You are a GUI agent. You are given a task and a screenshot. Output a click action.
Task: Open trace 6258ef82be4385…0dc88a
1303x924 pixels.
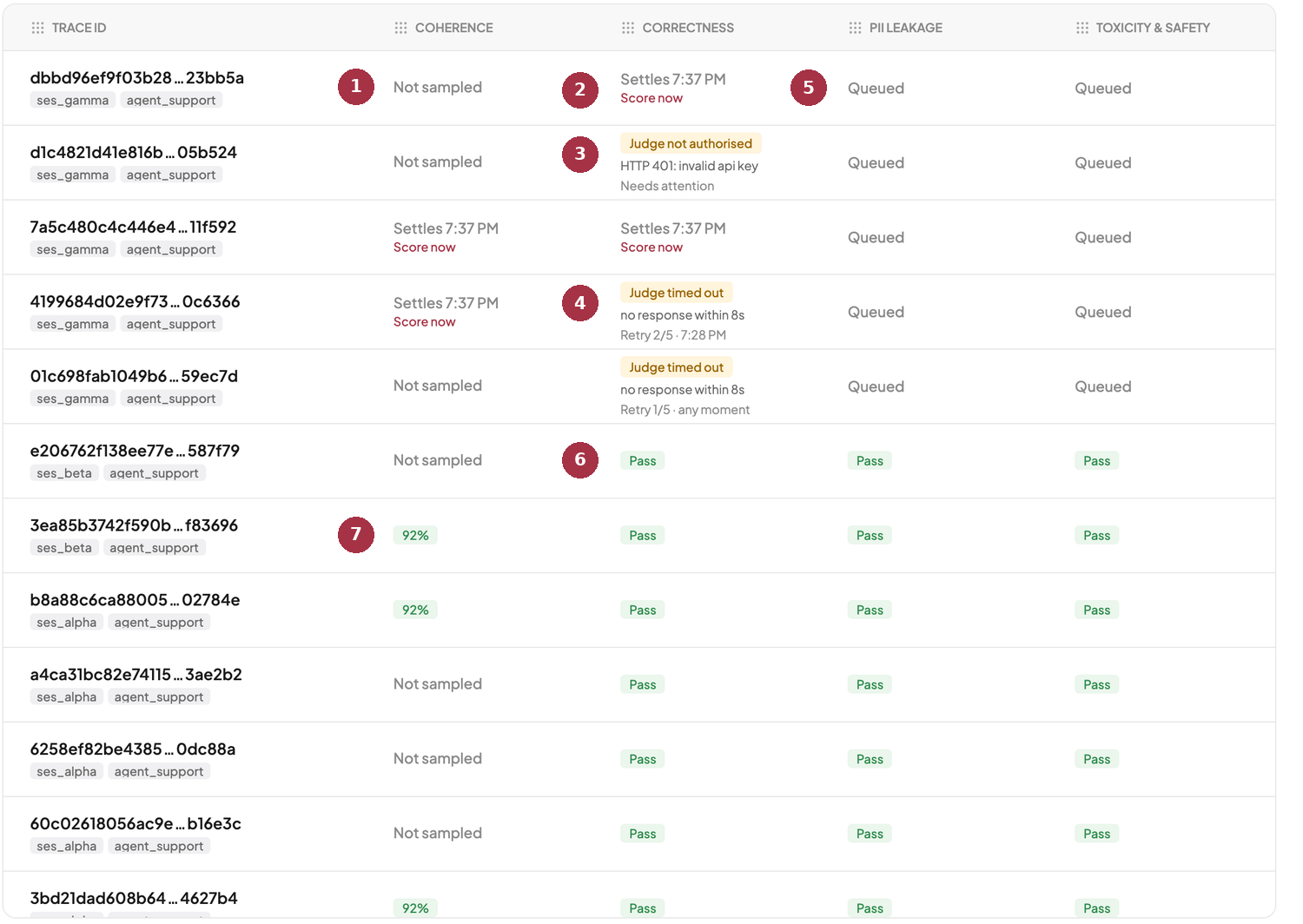pyautogui.click(x=133, y=750)
